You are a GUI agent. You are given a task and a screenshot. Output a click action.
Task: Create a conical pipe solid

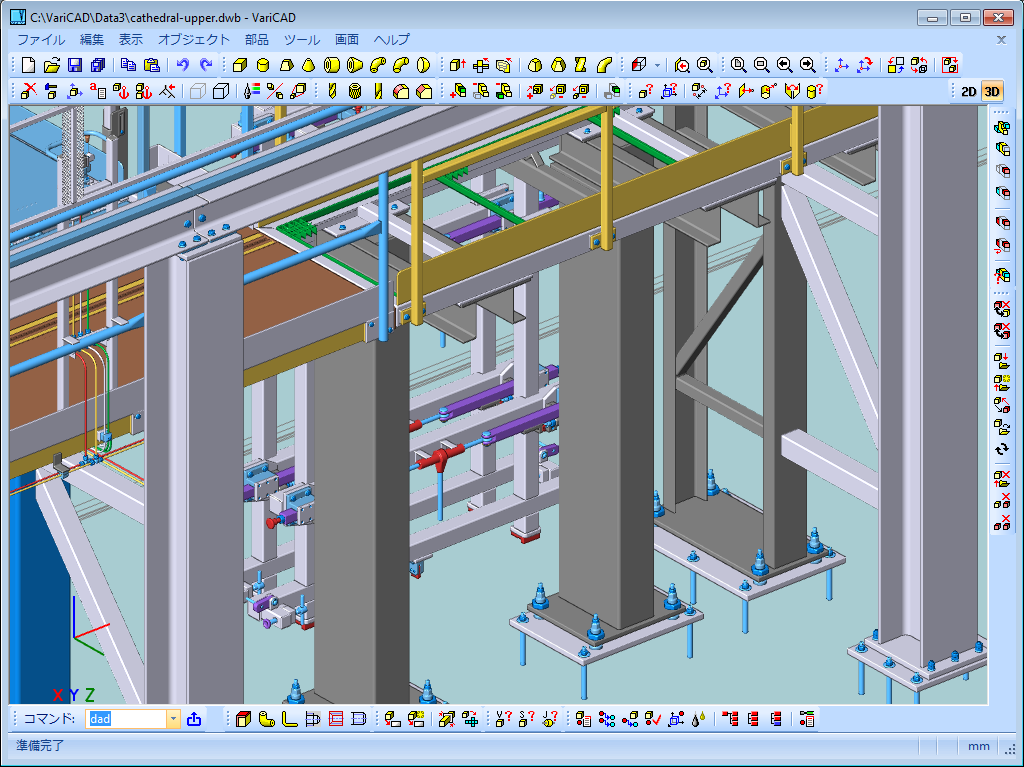tap(355, 65)
